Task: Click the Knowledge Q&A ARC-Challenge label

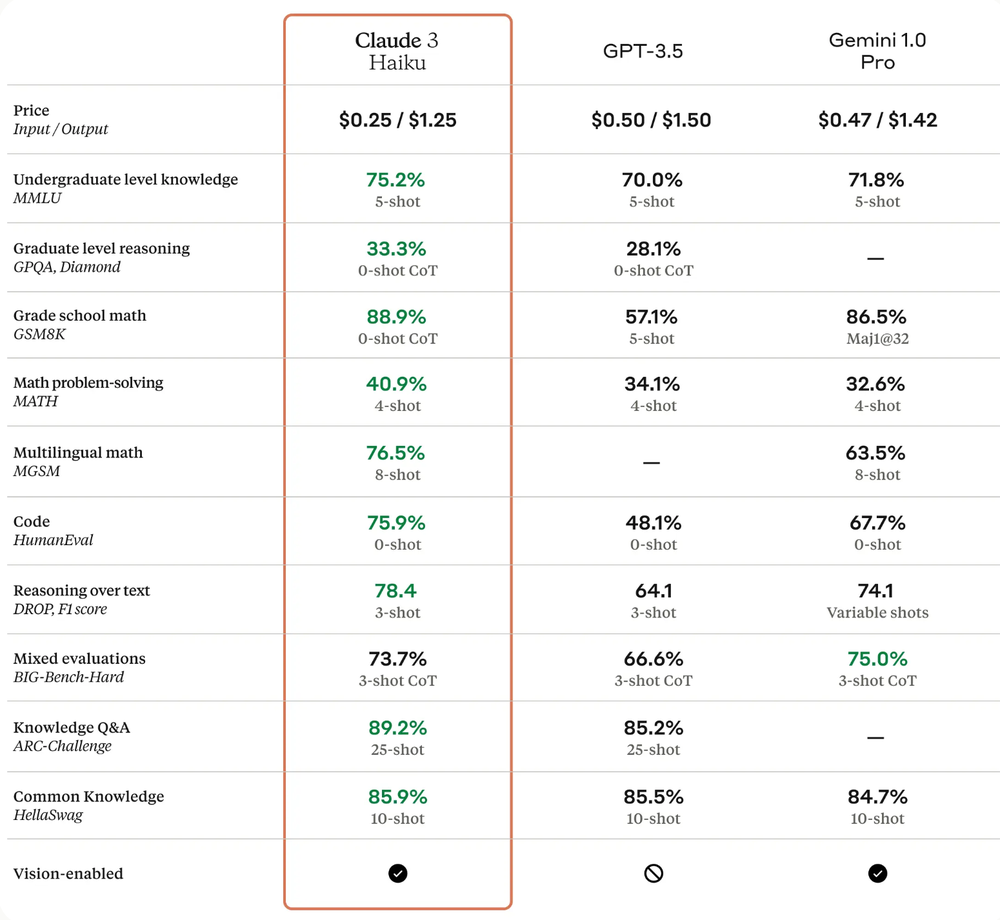Action: [71, 736]
